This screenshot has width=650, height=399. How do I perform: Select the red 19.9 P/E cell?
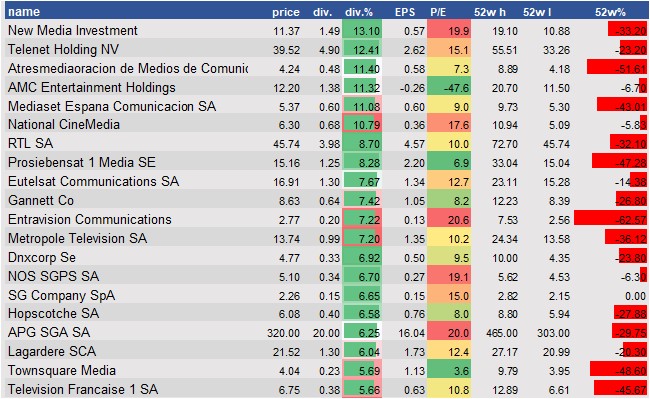(x=449, y=31)
